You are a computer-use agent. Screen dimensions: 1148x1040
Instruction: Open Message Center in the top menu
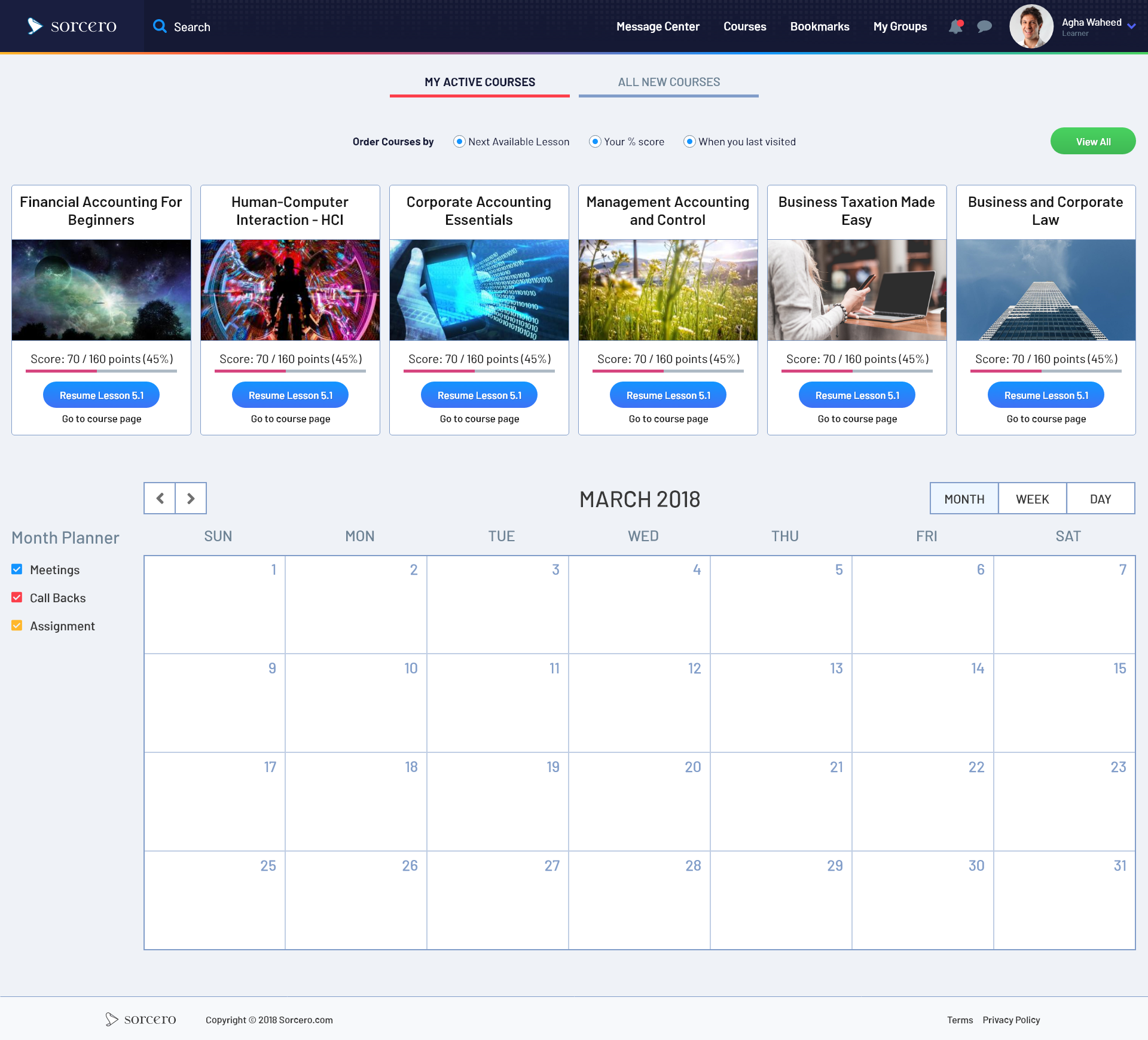click(x=658, y=27)
